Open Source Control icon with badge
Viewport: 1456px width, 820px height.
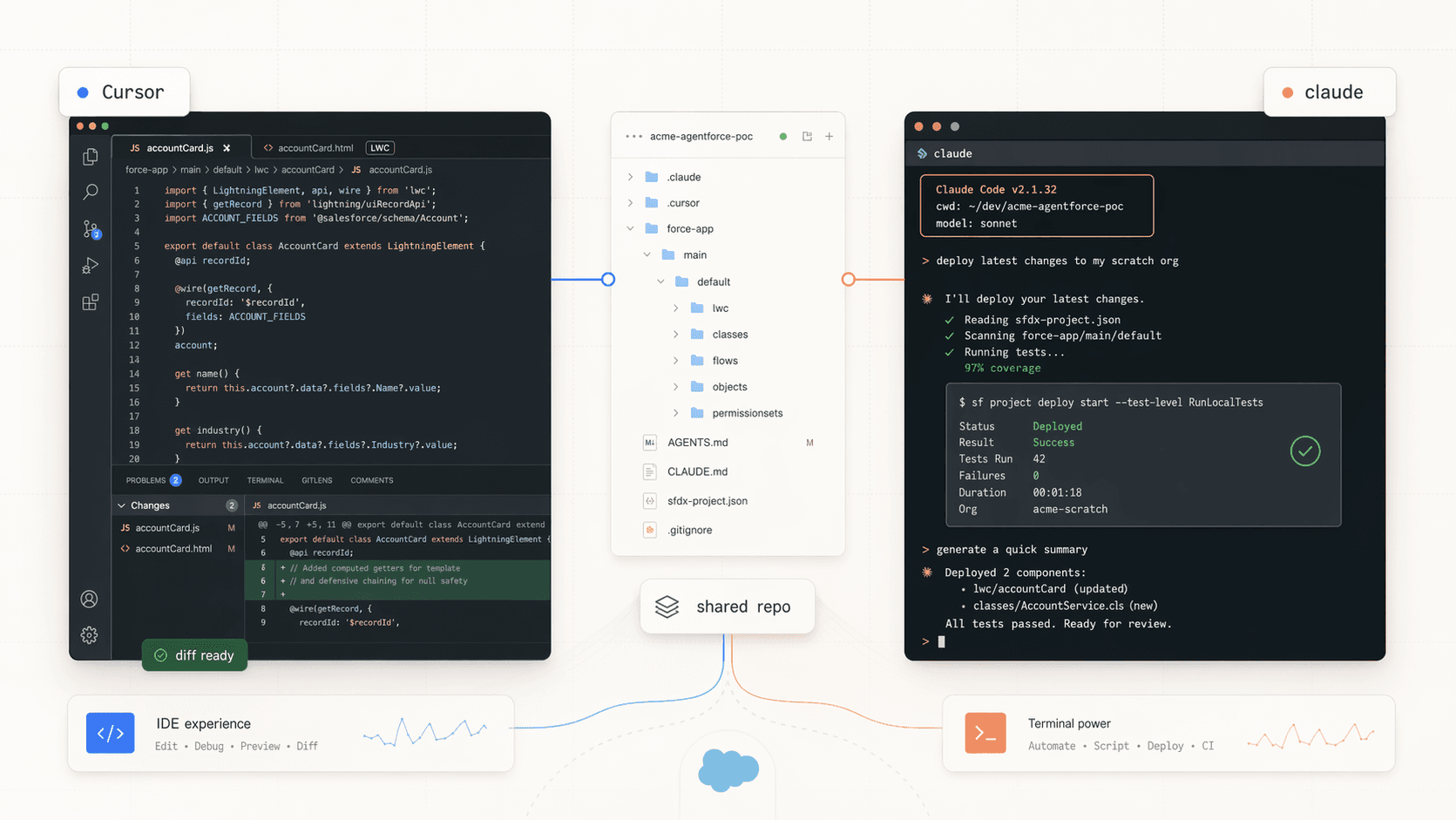[x=91, y=229]
